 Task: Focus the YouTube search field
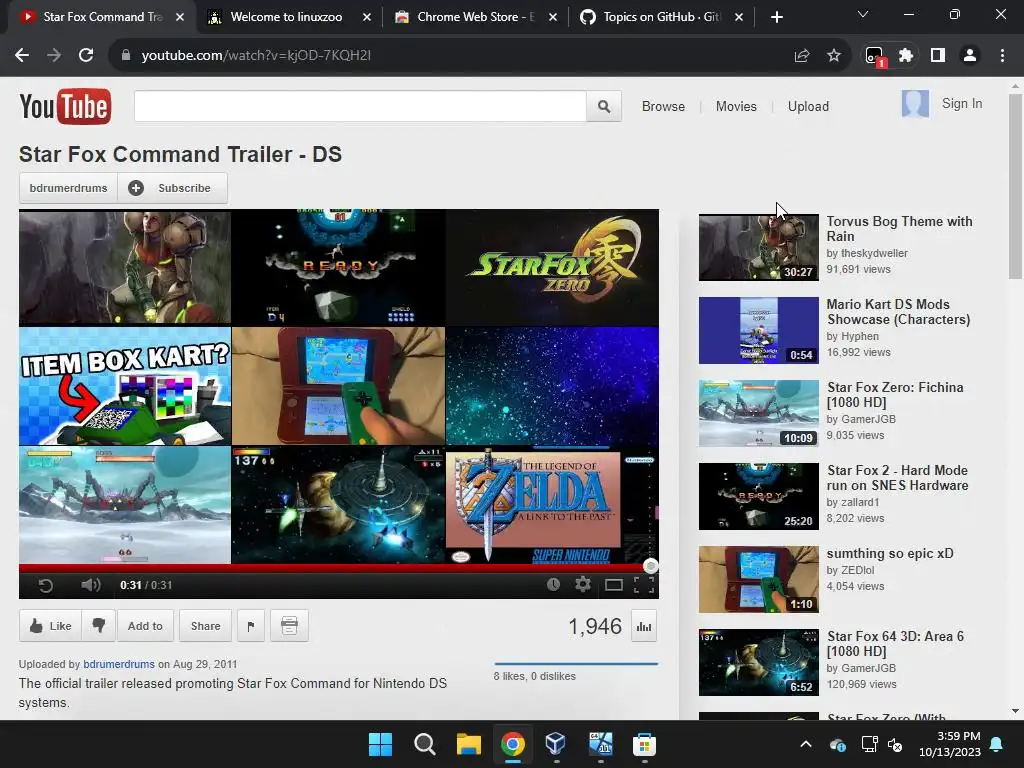tap(360, 106)
